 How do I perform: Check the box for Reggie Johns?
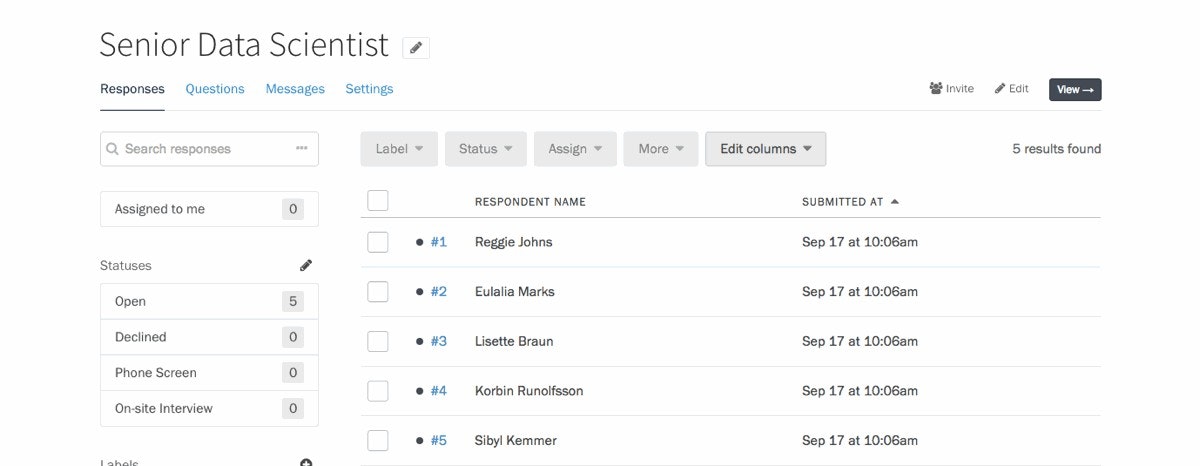pyautogui.click(x=378, y=242)
